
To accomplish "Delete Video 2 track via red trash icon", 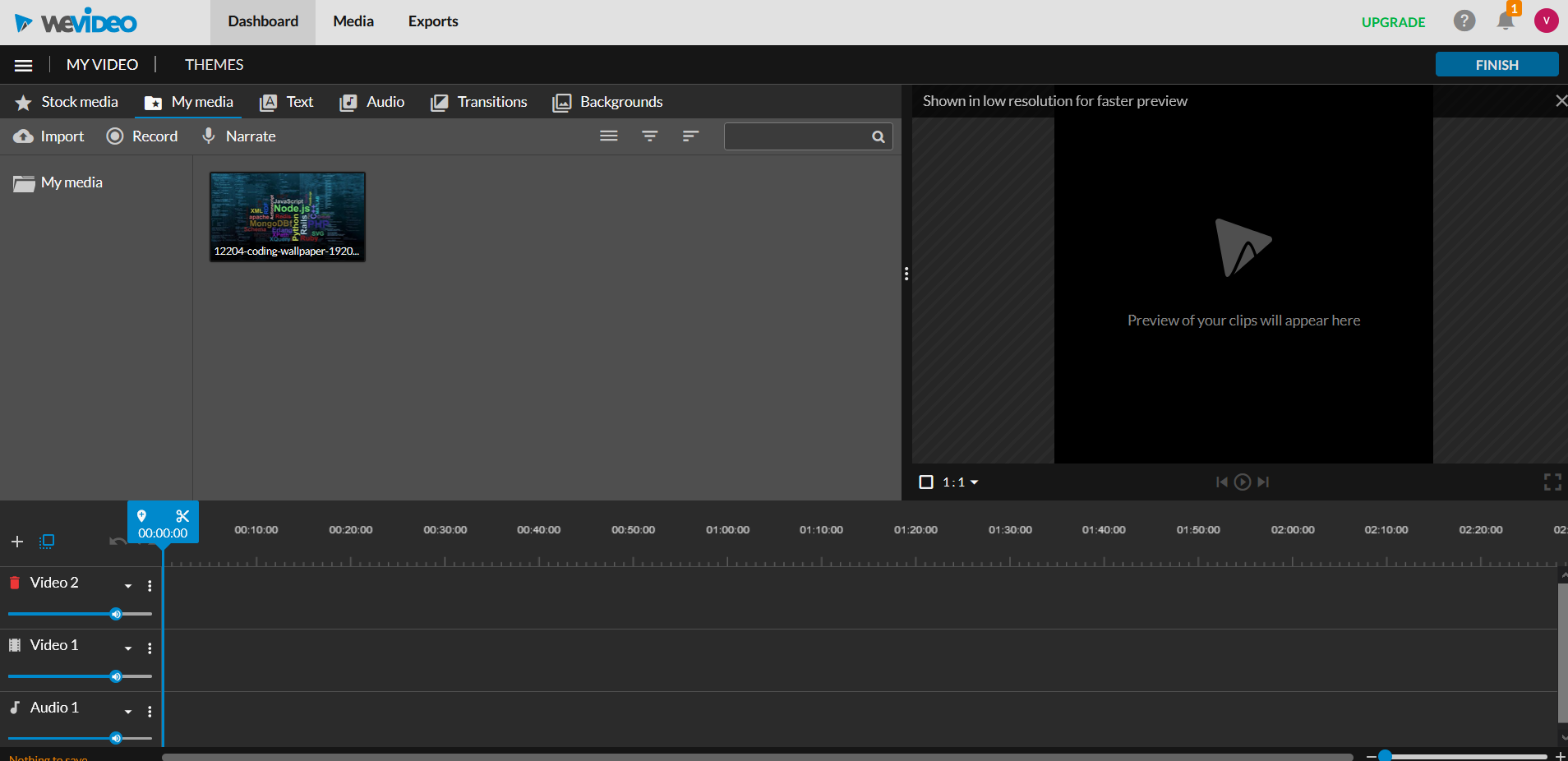I will (15, 583).
